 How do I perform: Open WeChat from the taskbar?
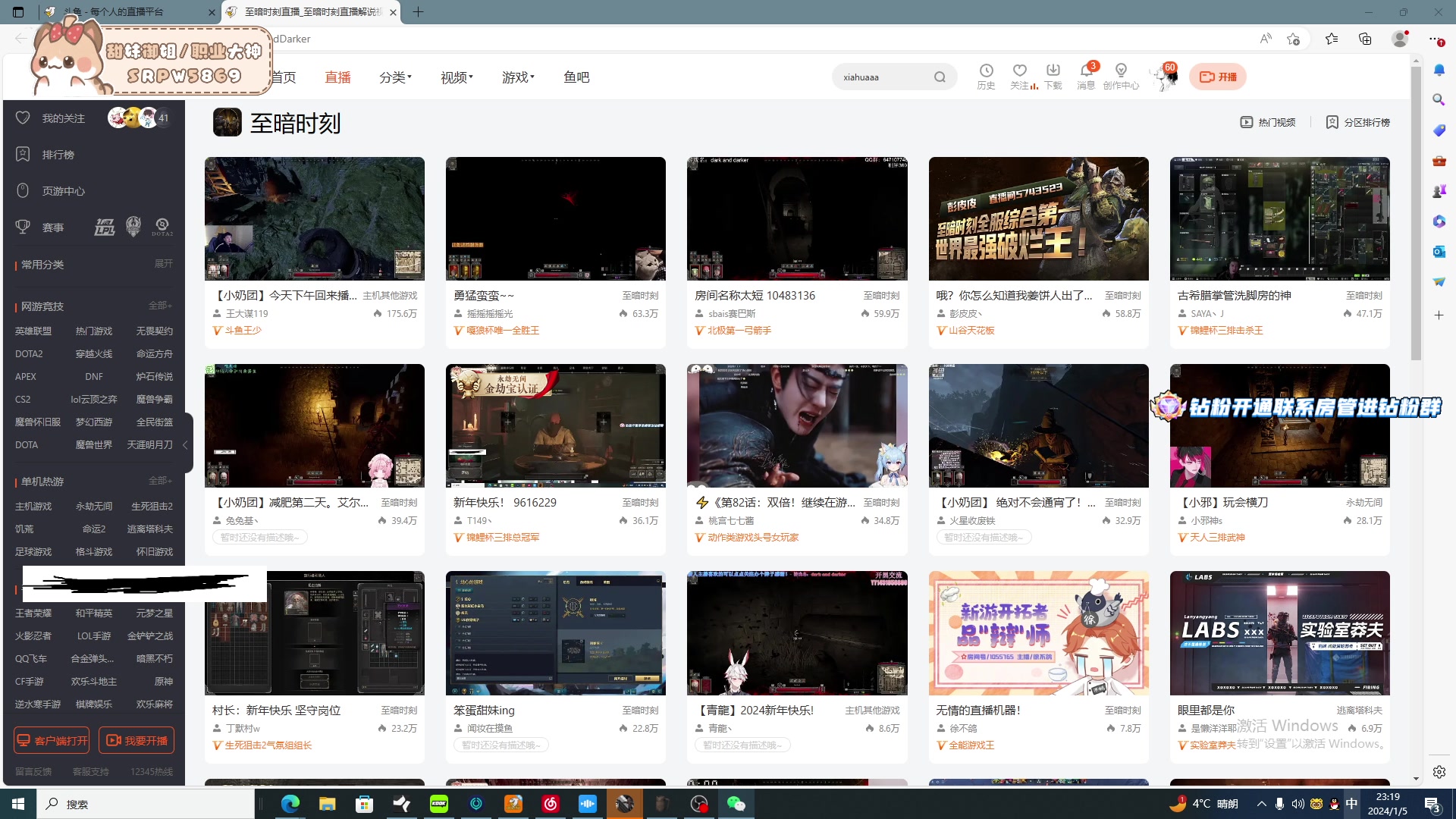click(736, 804)
